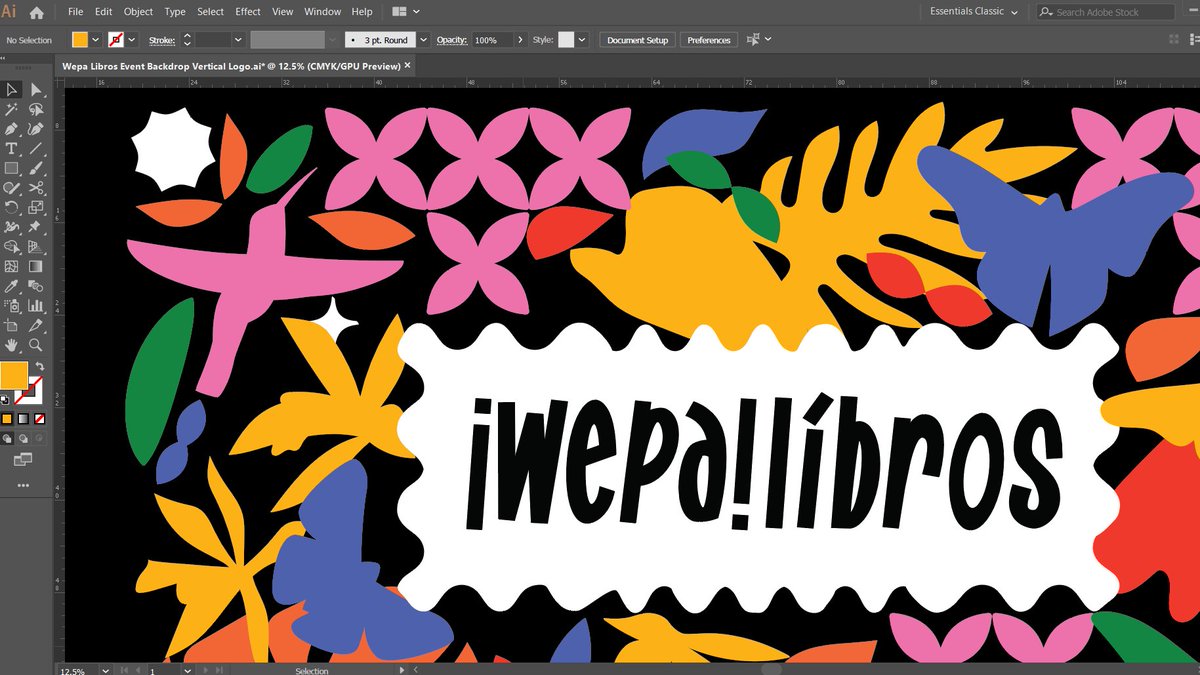Click the Stroke label link

pos(160,40)
